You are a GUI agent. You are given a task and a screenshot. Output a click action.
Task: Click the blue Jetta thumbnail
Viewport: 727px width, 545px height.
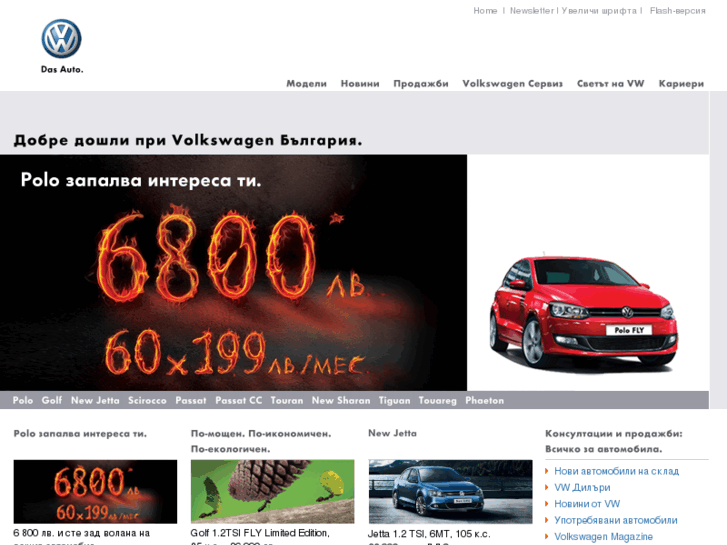point(450,492)
